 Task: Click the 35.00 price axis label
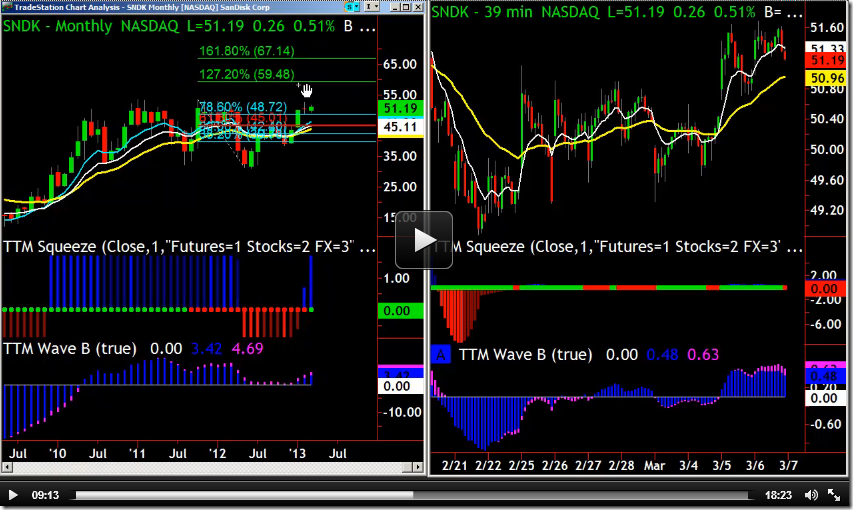[400, 156]
